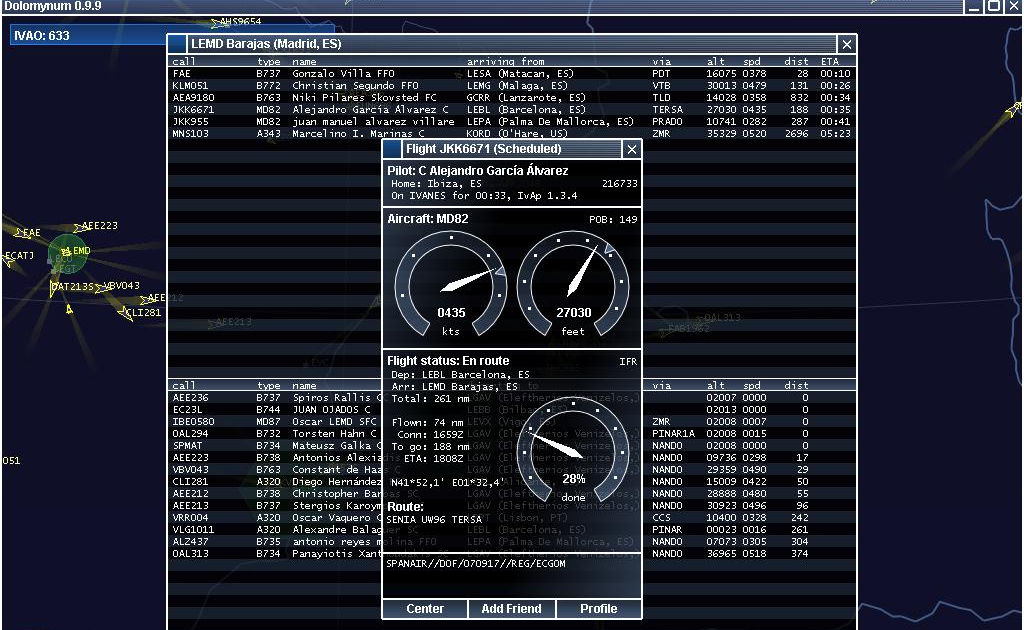Screen dimensions: 1024x630
Task: Select the KLM051 arrival row
Action: coord(511,86)
